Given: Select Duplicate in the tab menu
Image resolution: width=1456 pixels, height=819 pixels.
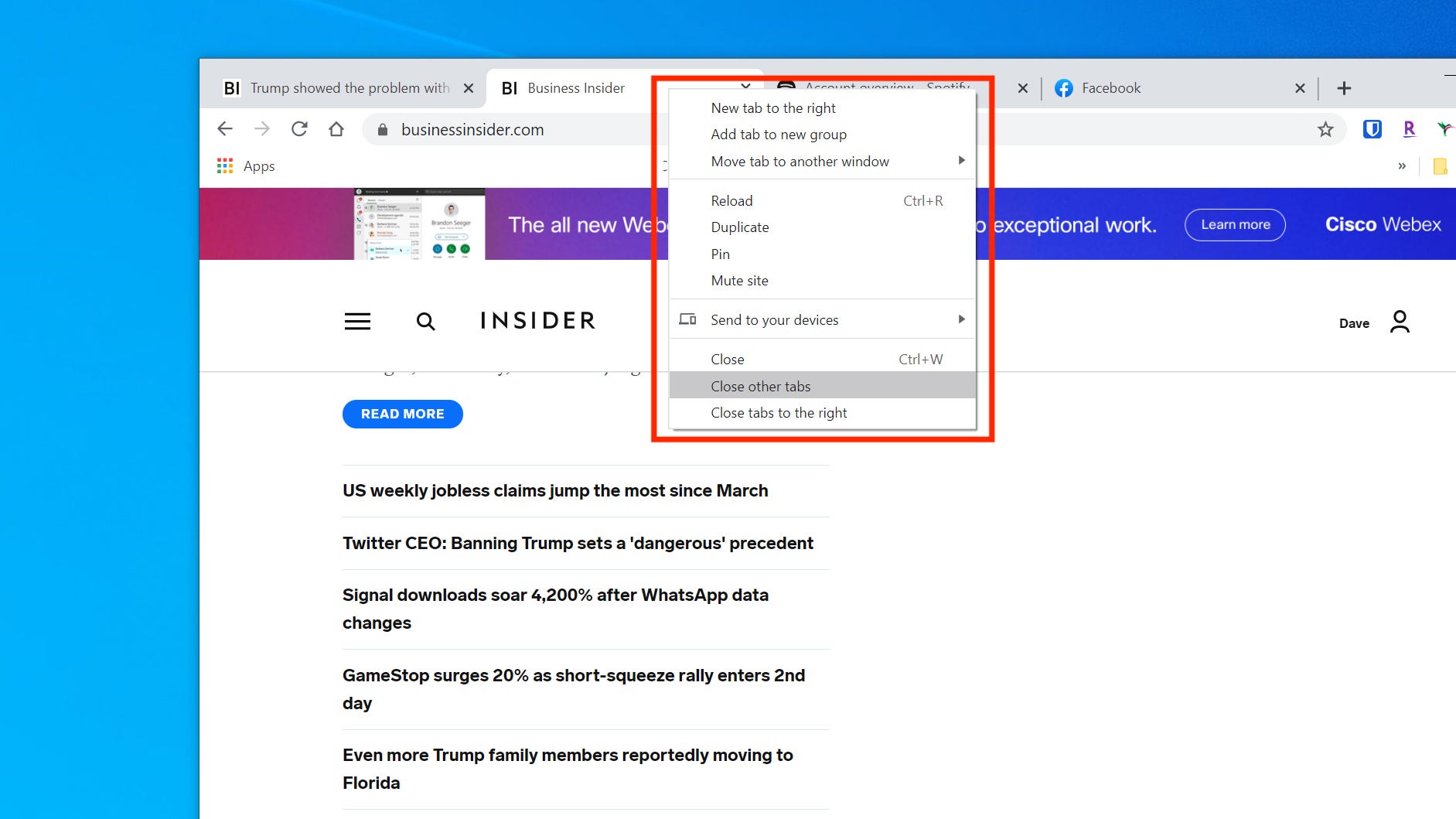Looking at the screenshot, I should click(822, 227).
